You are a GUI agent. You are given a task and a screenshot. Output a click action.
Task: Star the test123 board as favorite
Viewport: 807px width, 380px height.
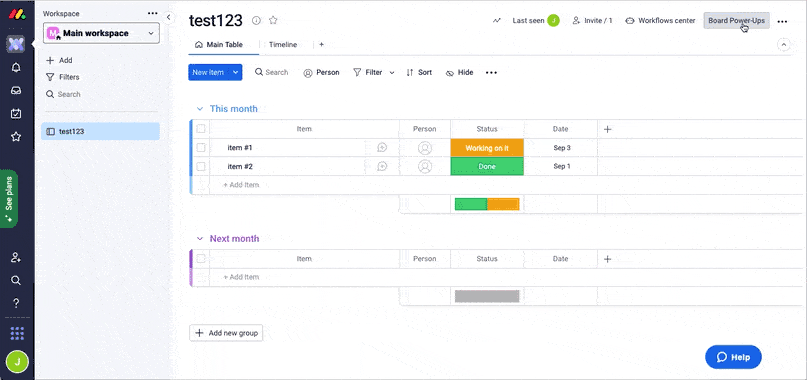point(273,21)
